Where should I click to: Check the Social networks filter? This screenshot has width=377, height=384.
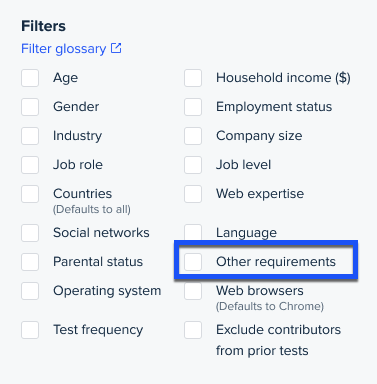(30, 233)
